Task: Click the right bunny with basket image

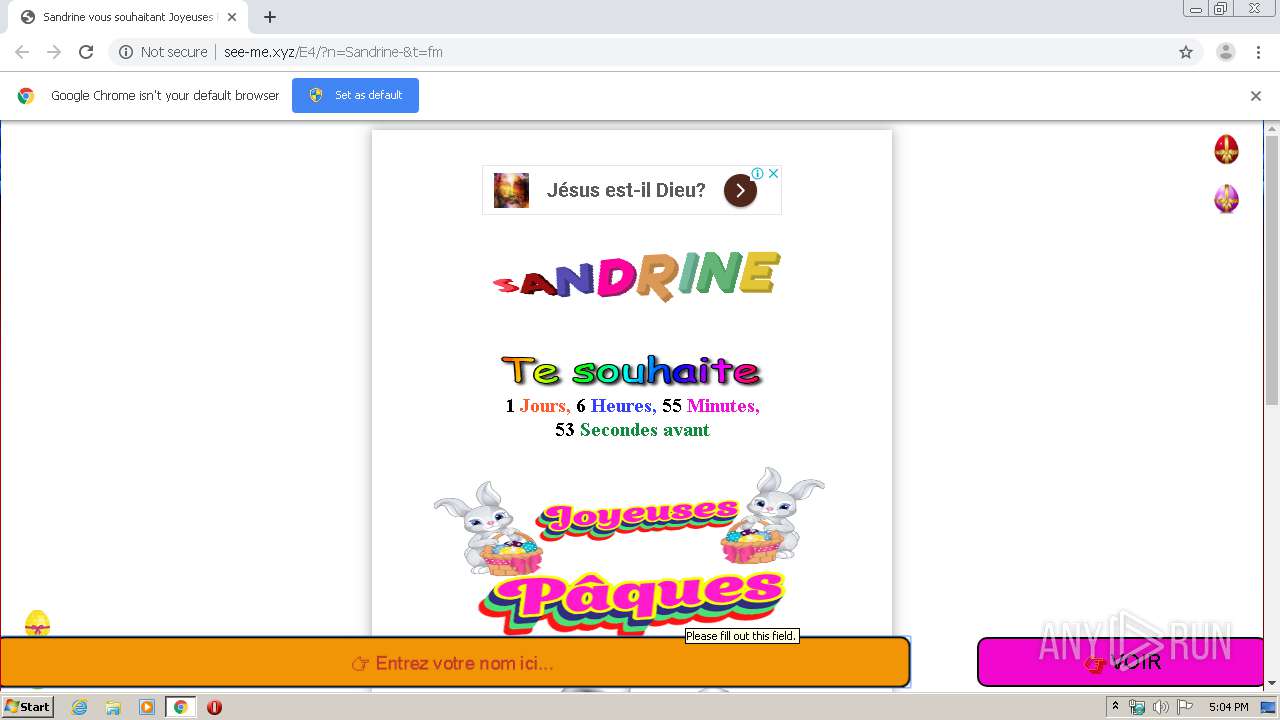Action: click(x=772, y=515)
